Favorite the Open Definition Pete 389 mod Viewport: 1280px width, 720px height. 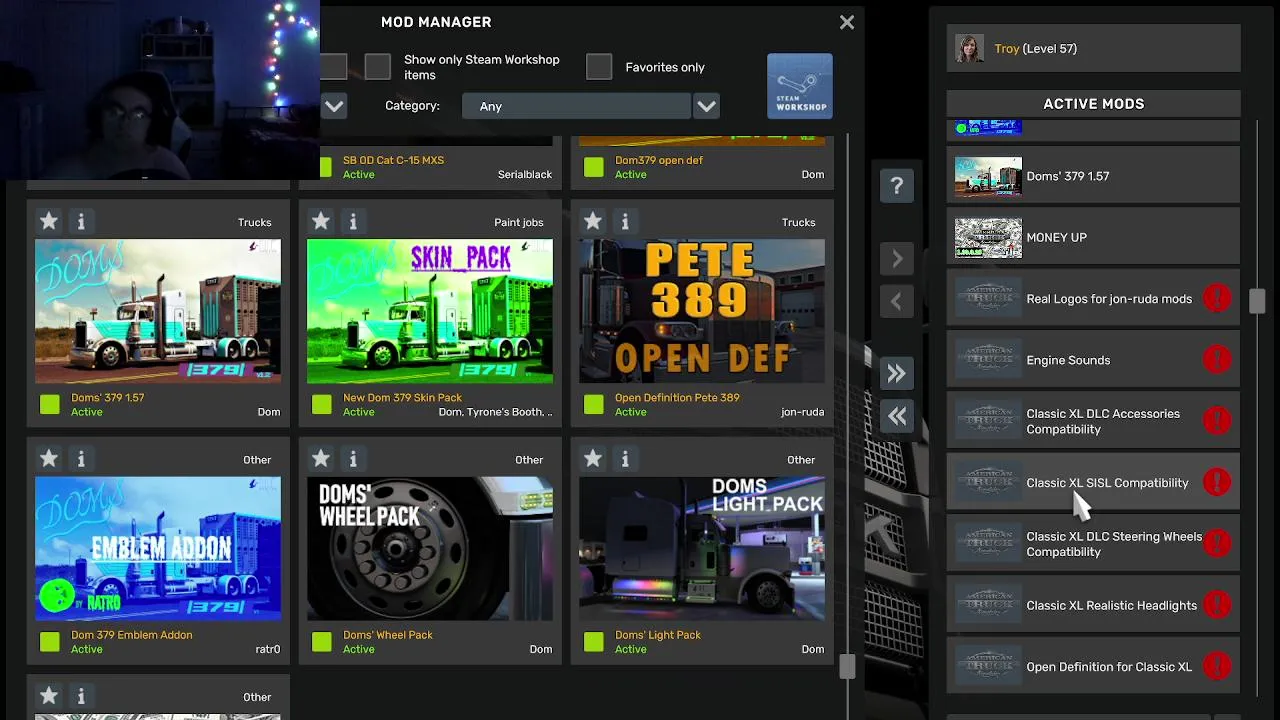click(593, 221)
